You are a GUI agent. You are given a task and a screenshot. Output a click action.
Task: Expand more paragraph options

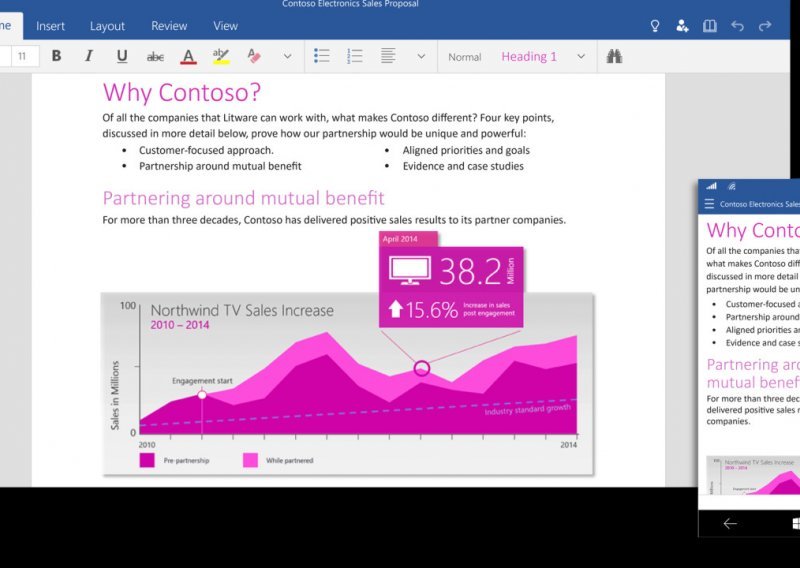pyautogui.click(x=421, y=57)
